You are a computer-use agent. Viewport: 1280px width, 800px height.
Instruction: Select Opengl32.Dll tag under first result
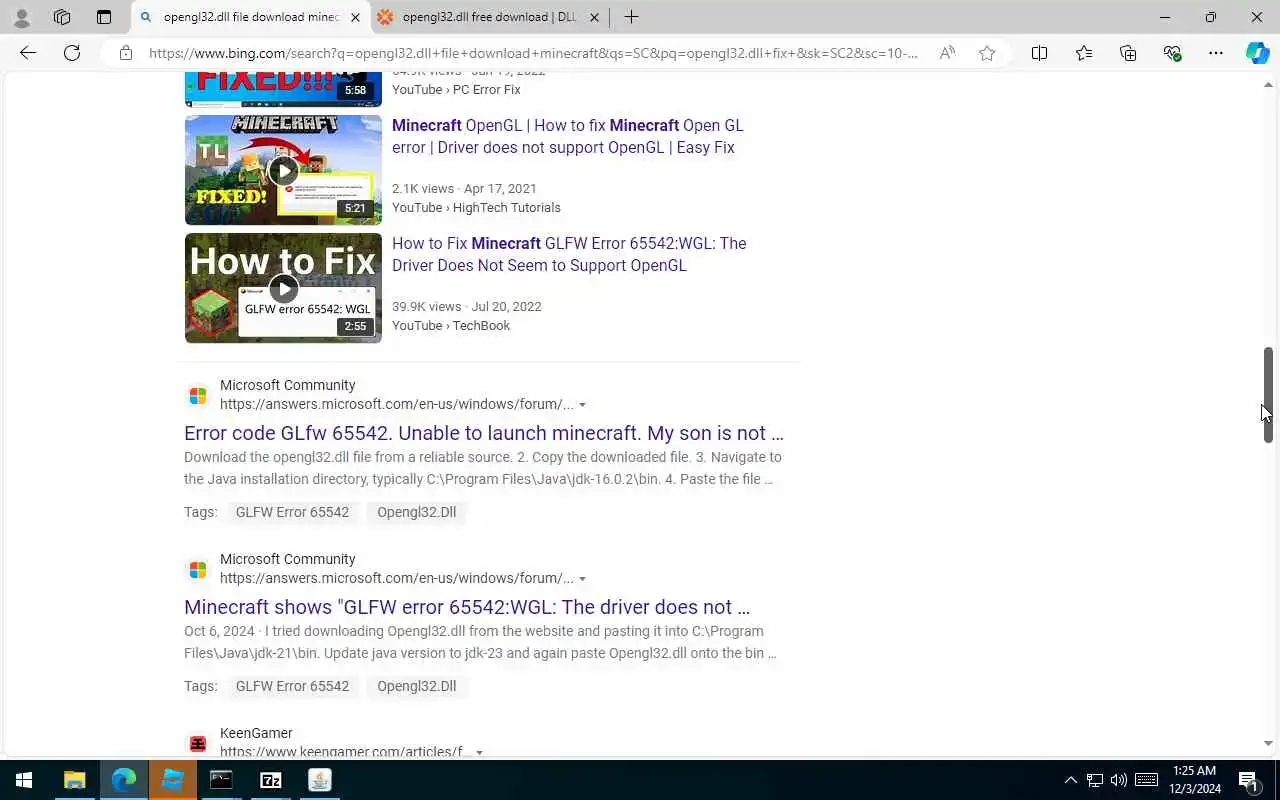pos(416,512)
